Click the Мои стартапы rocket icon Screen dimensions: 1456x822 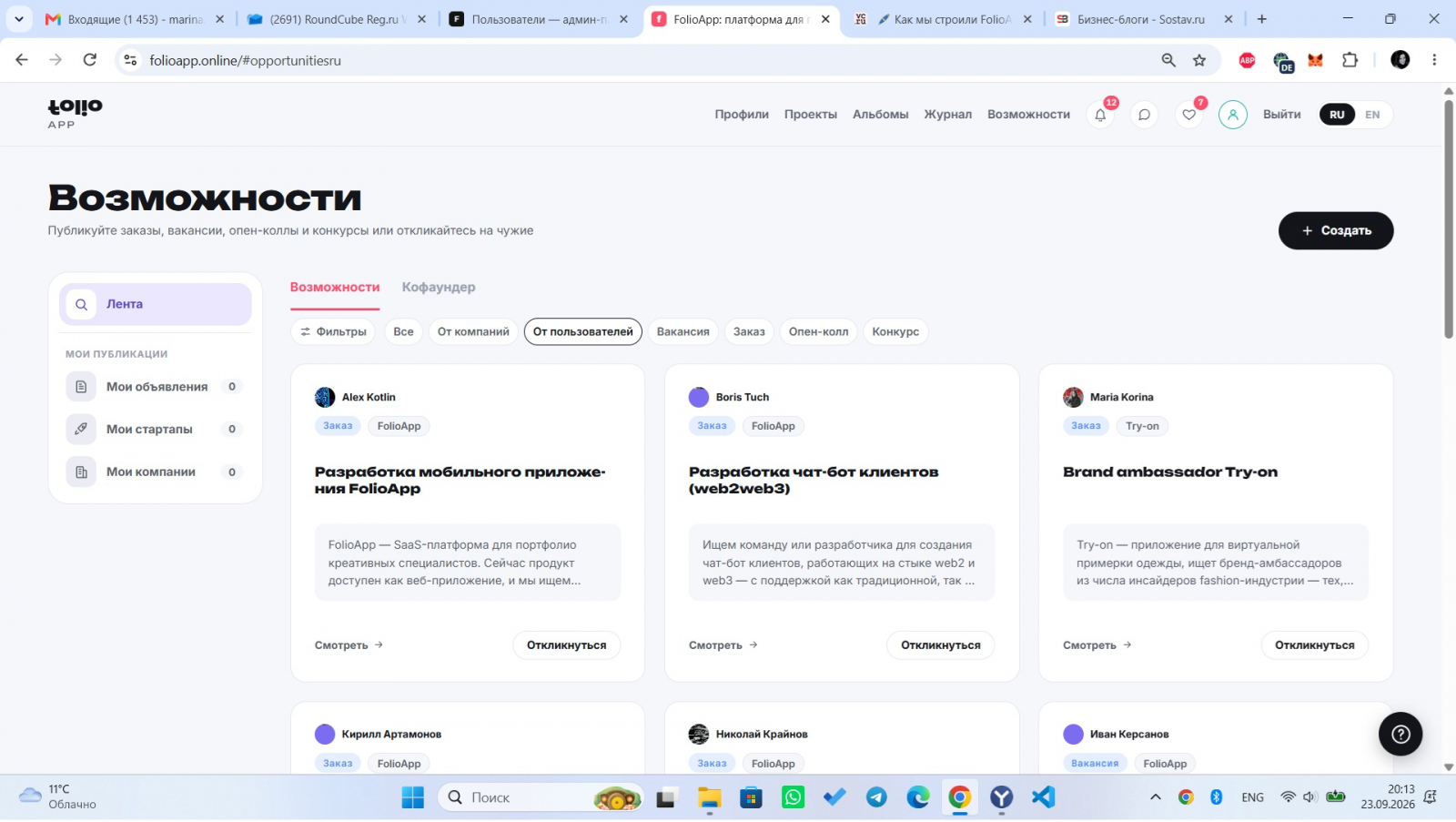coord(81,429)
